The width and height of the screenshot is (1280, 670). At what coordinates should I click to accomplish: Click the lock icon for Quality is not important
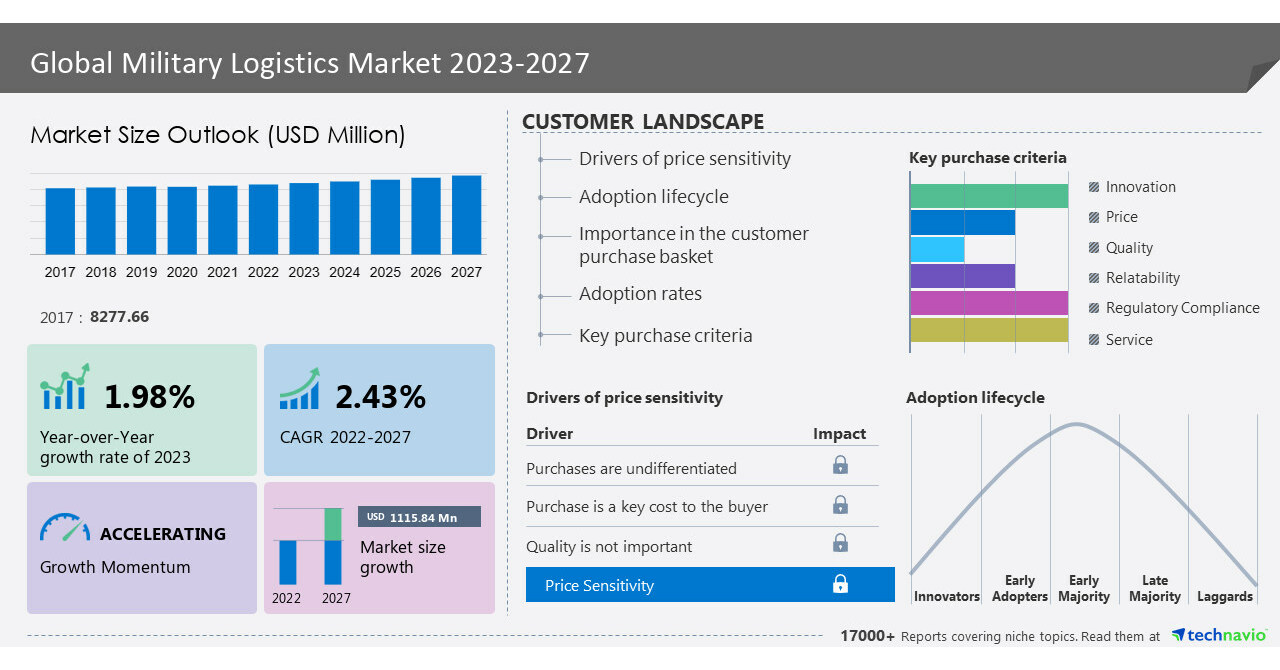pyautogui.click(x=840, y=543)
